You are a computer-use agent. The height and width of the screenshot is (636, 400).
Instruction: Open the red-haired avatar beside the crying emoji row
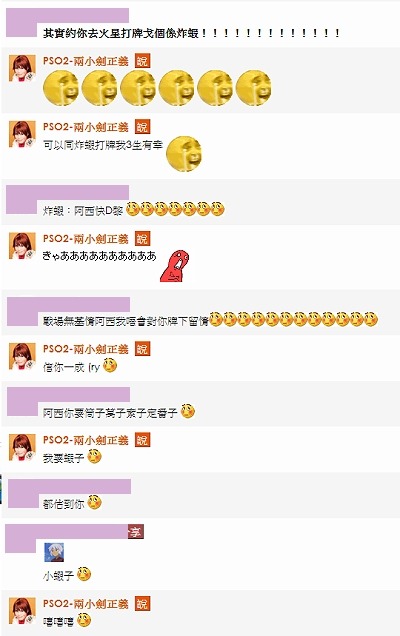pos(22,69)
